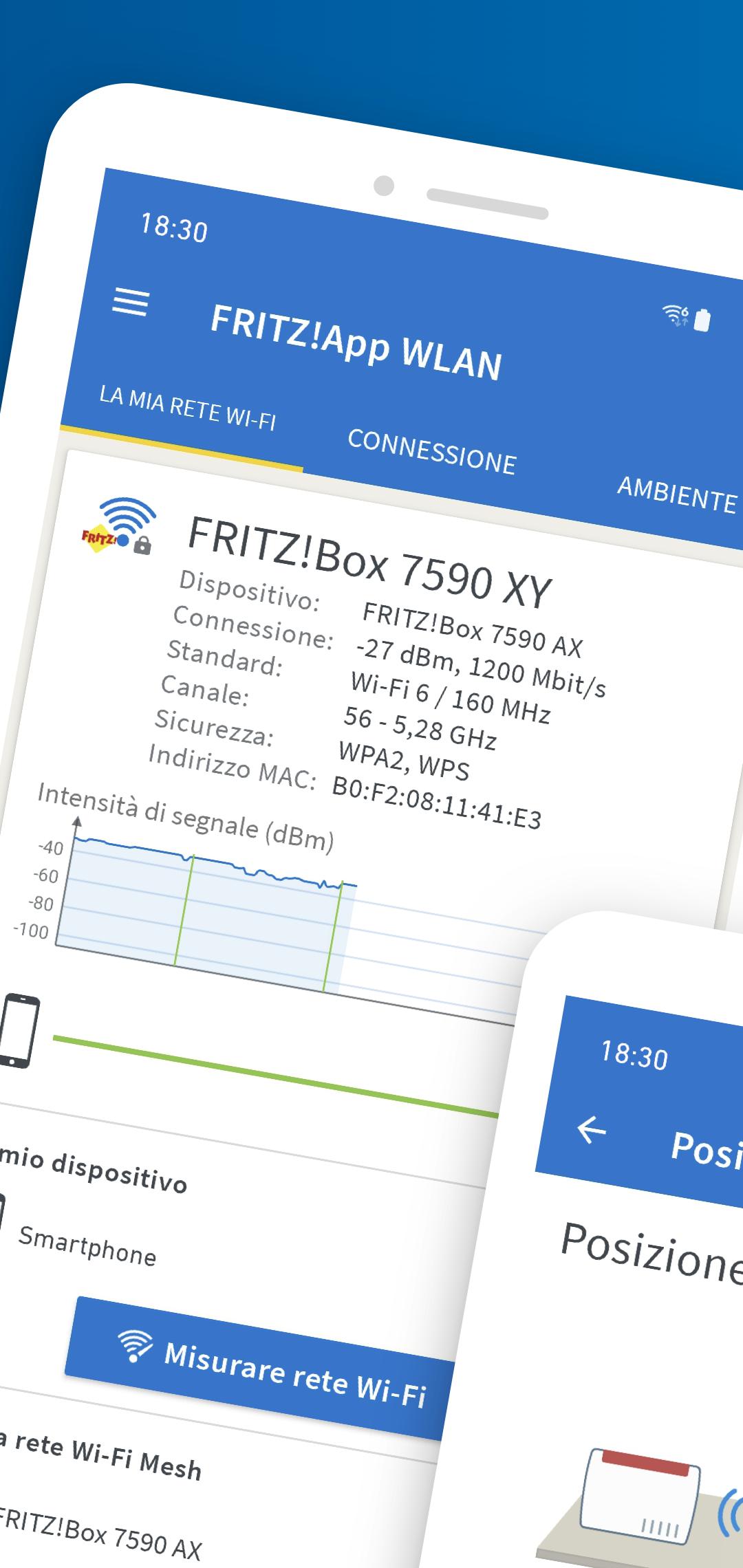743x1568 pixels.
Task: Switch to the AMBIENTE tab
Action: point(677,494)
